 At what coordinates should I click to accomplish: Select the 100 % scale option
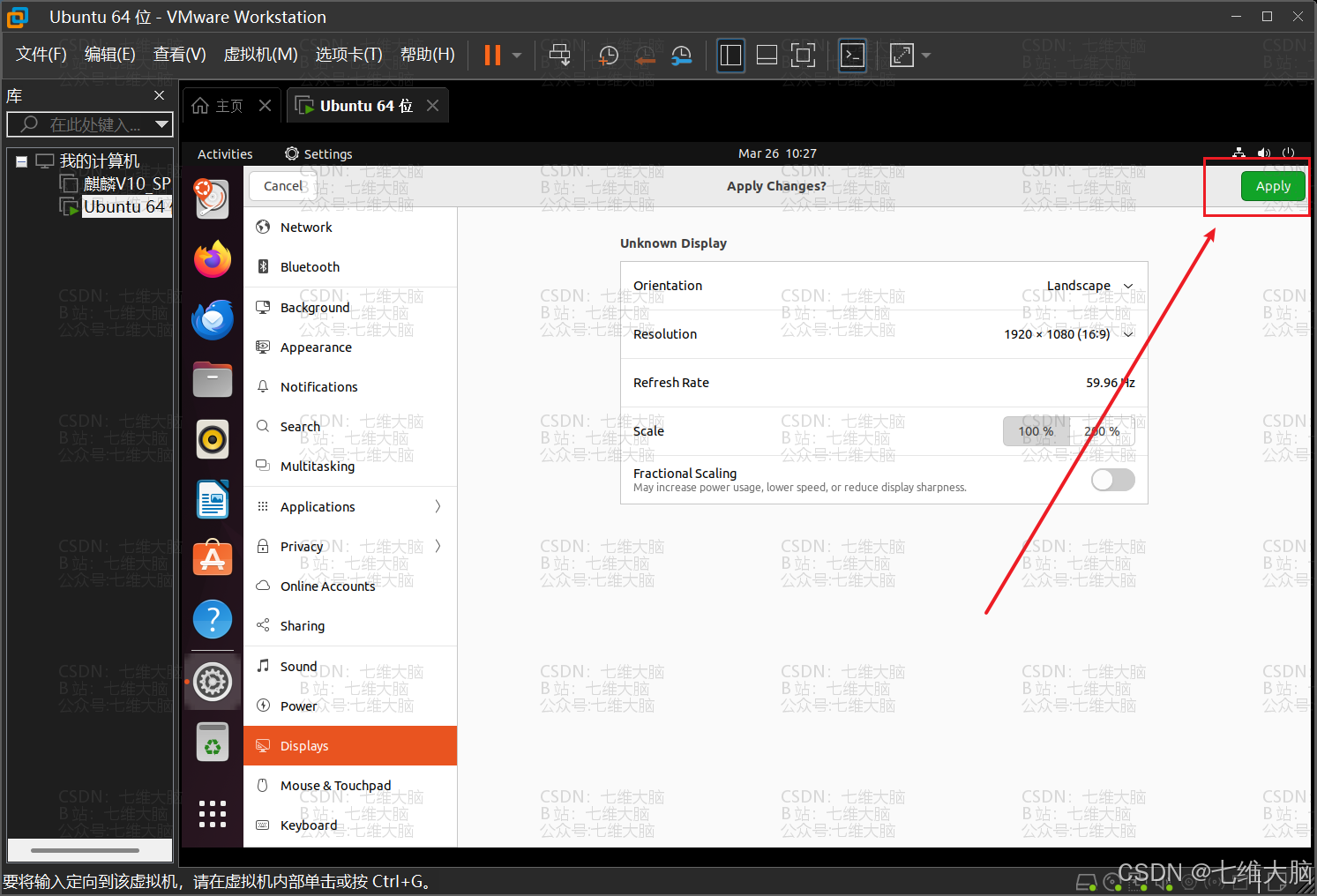point(1036,431)
